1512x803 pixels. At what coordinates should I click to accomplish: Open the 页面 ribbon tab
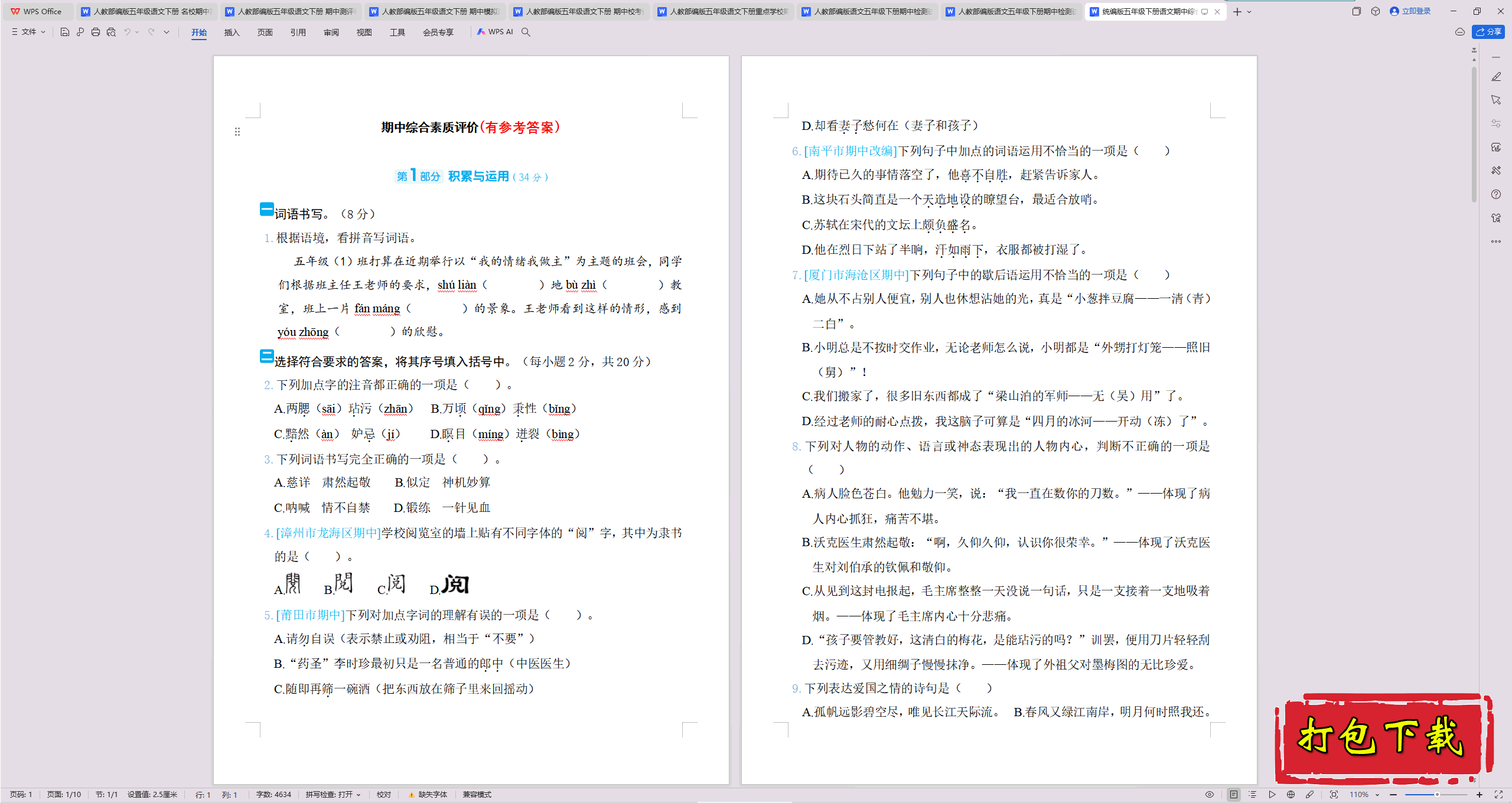point(265,32)
